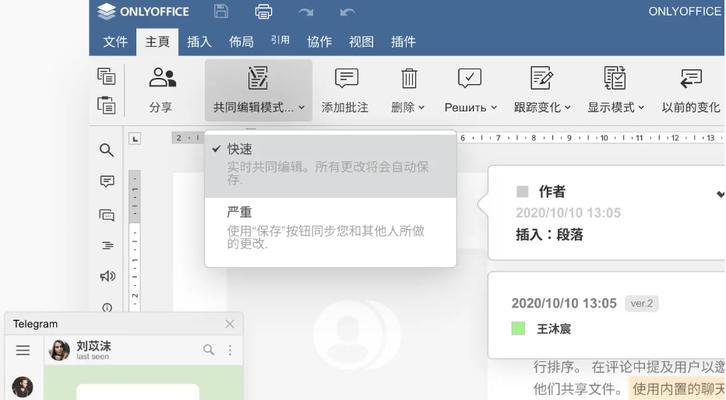Screen dimensions: 726x400
Task: Switch to 插件 plugins tab
Action: point(403,42)
